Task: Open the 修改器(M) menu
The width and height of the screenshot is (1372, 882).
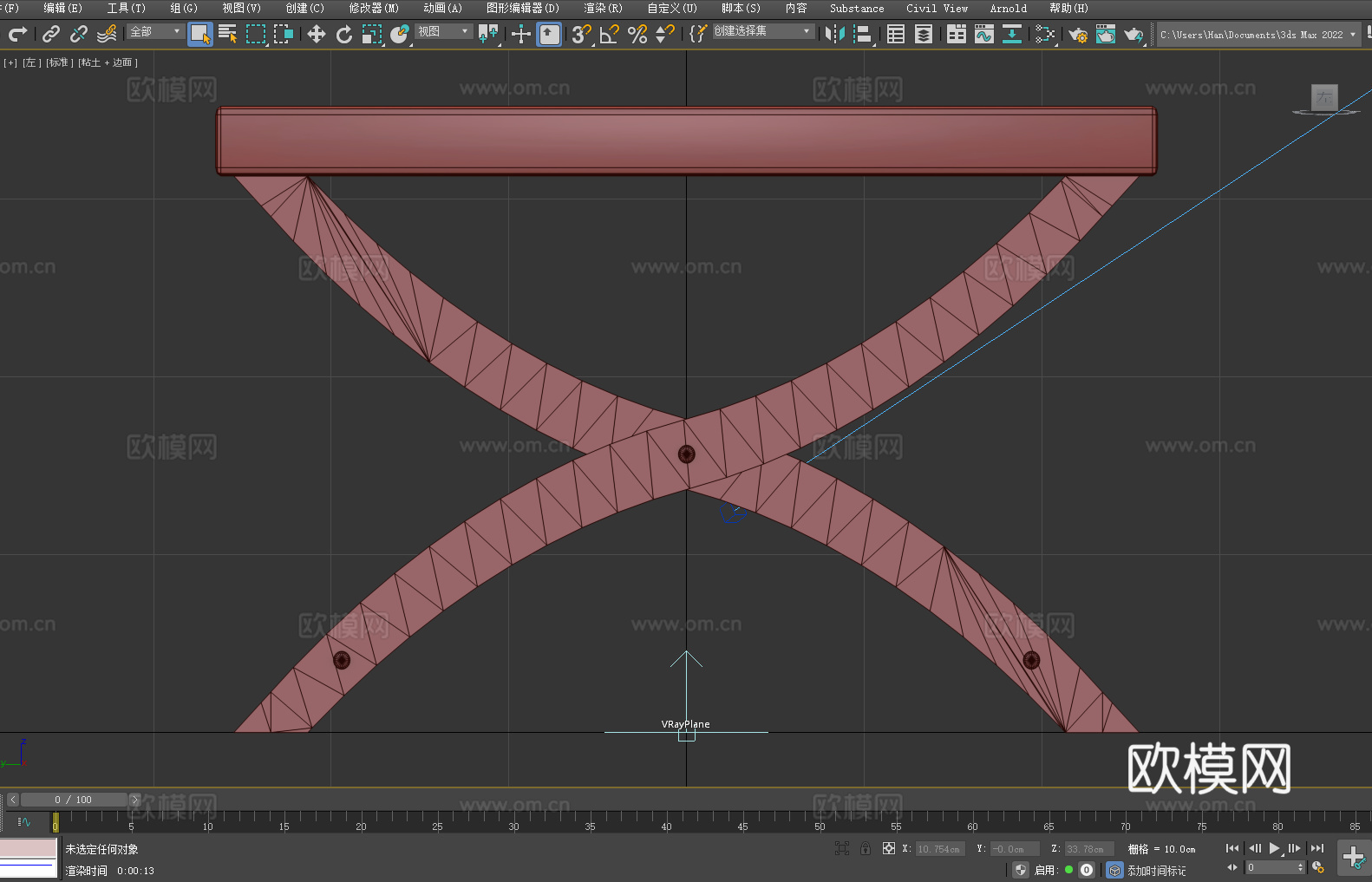Action: 374,8
